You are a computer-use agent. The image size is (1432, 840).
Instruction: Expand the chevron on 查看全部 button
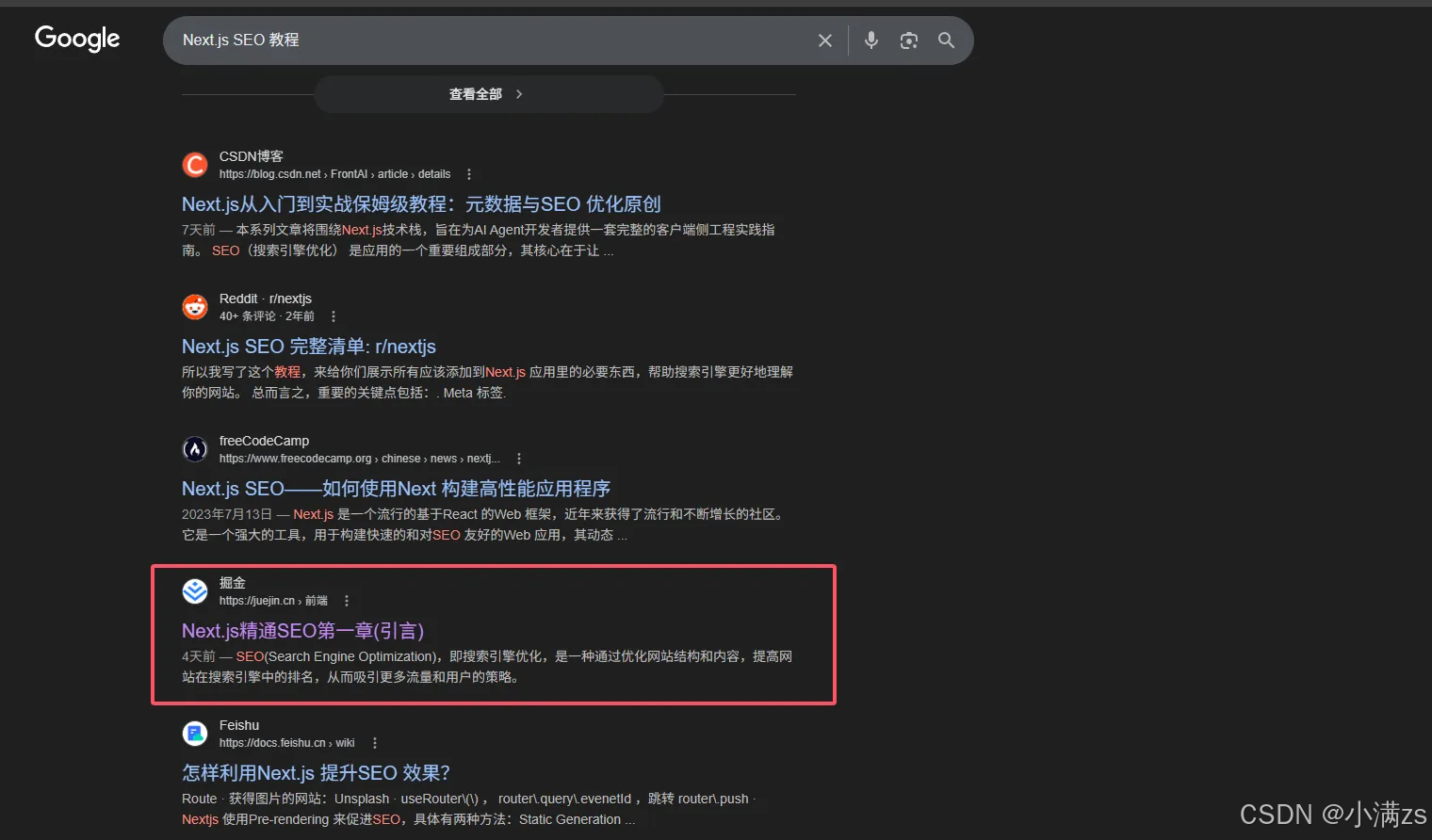pos(518,93)
